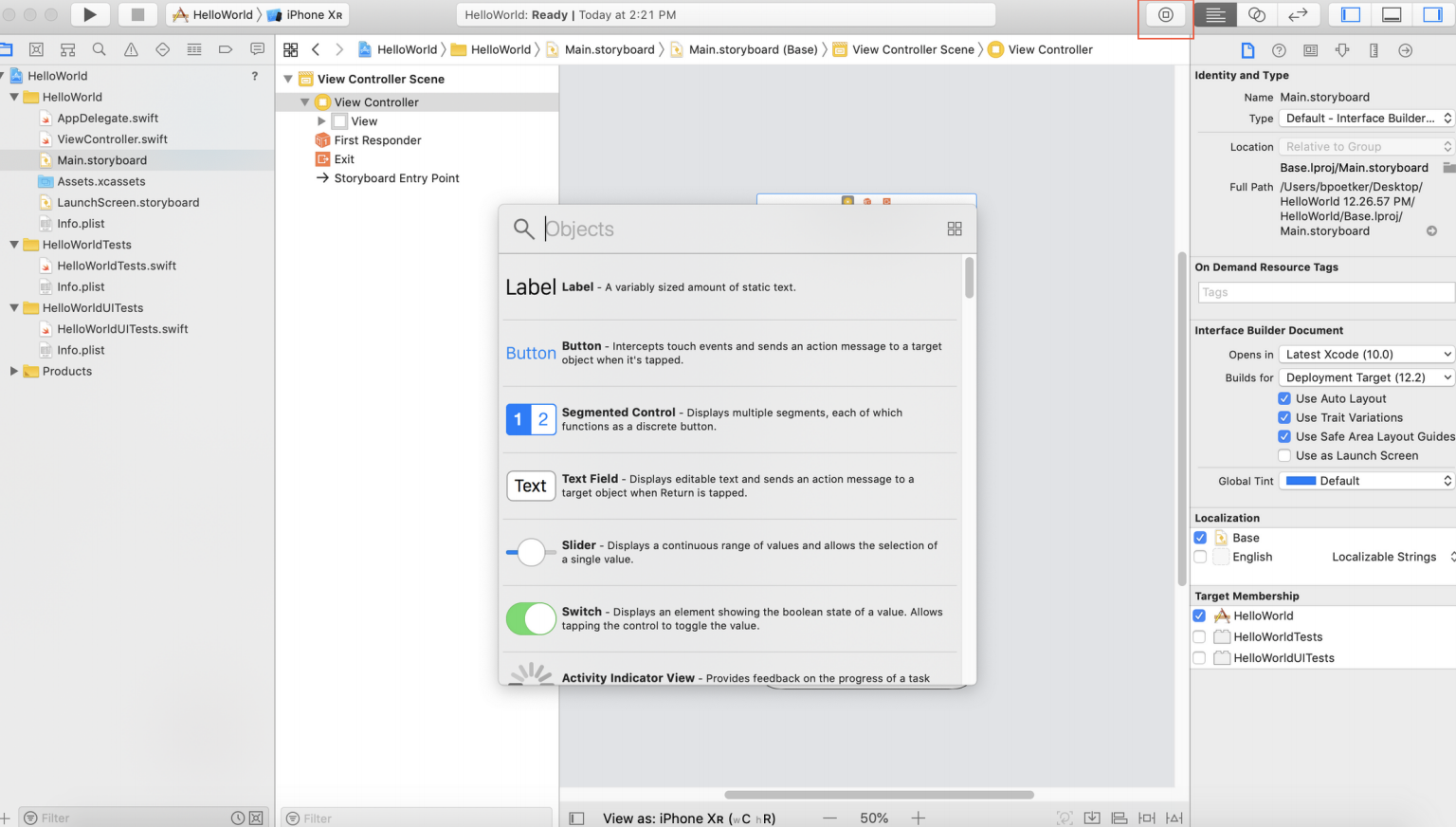Open the Test navigator
This screenshot has height=827, width=1456.
coord(162,49)
